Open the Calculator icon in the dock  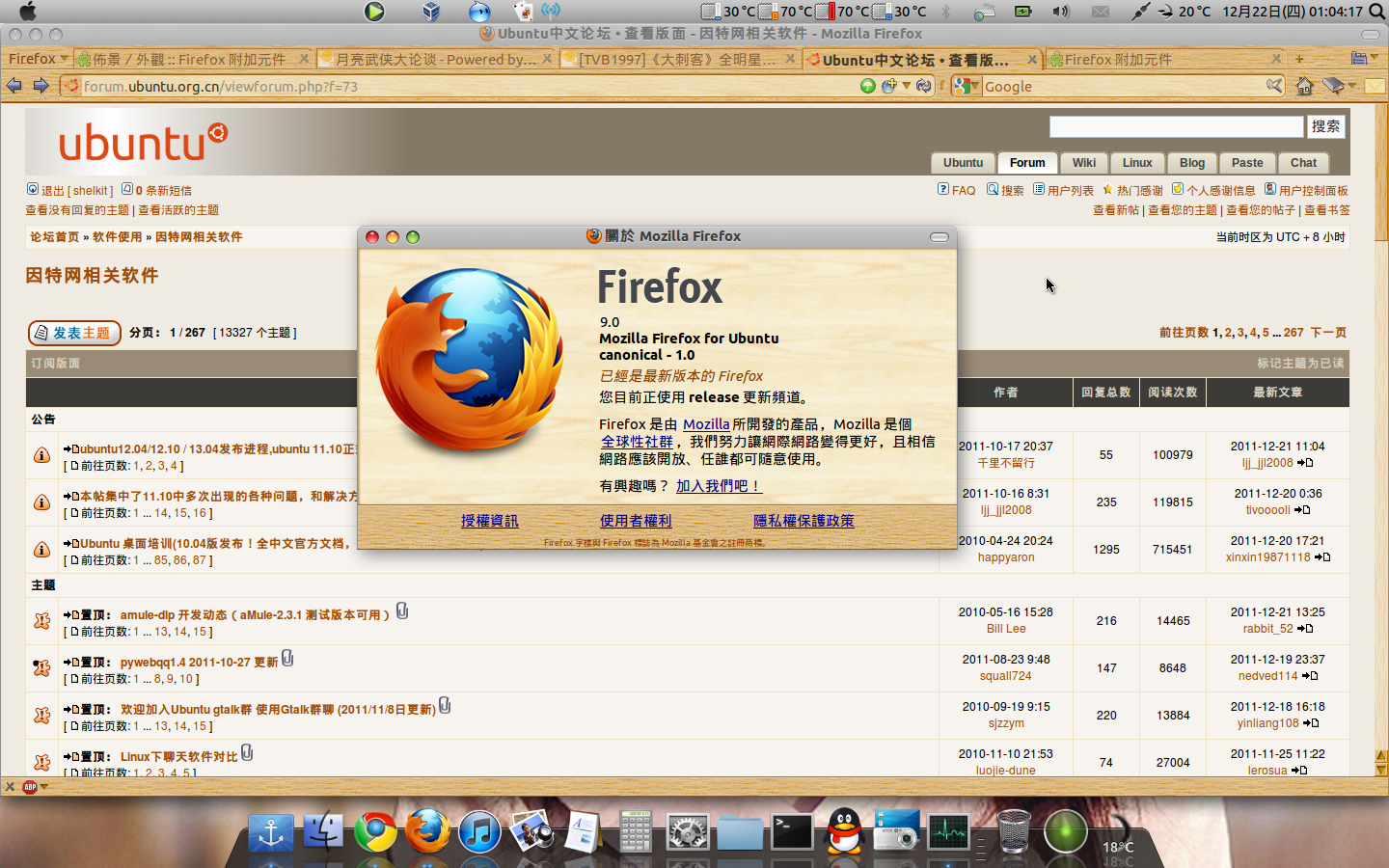coord(636,831)
